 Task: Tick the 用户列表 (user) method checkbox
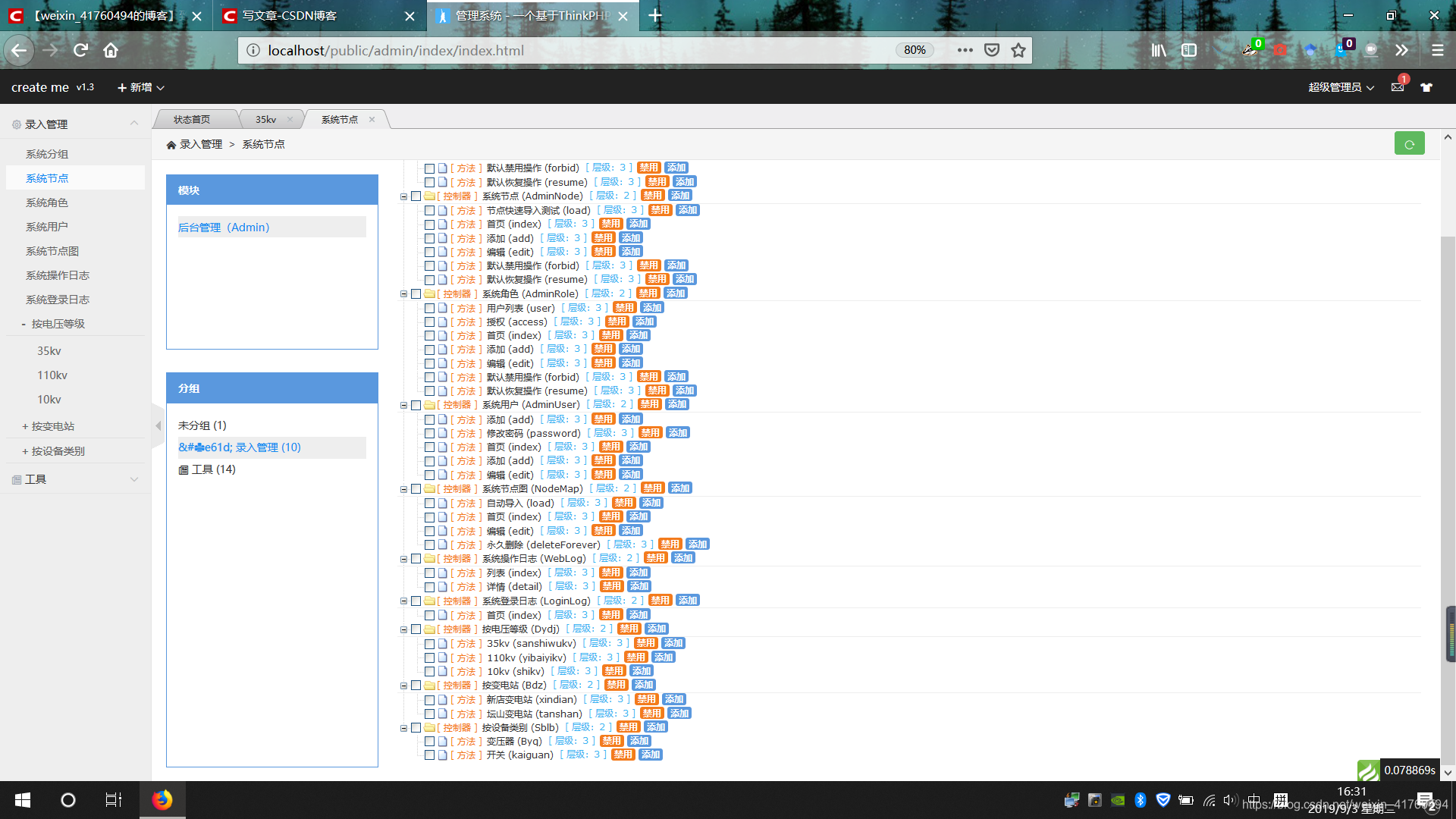430,309
